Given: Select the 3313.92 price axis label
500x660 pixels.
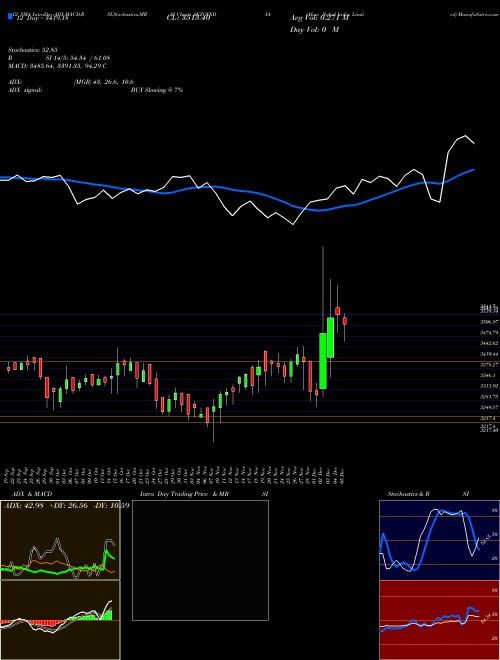Looking at the screenshot, I should click(x=490, y=386).
